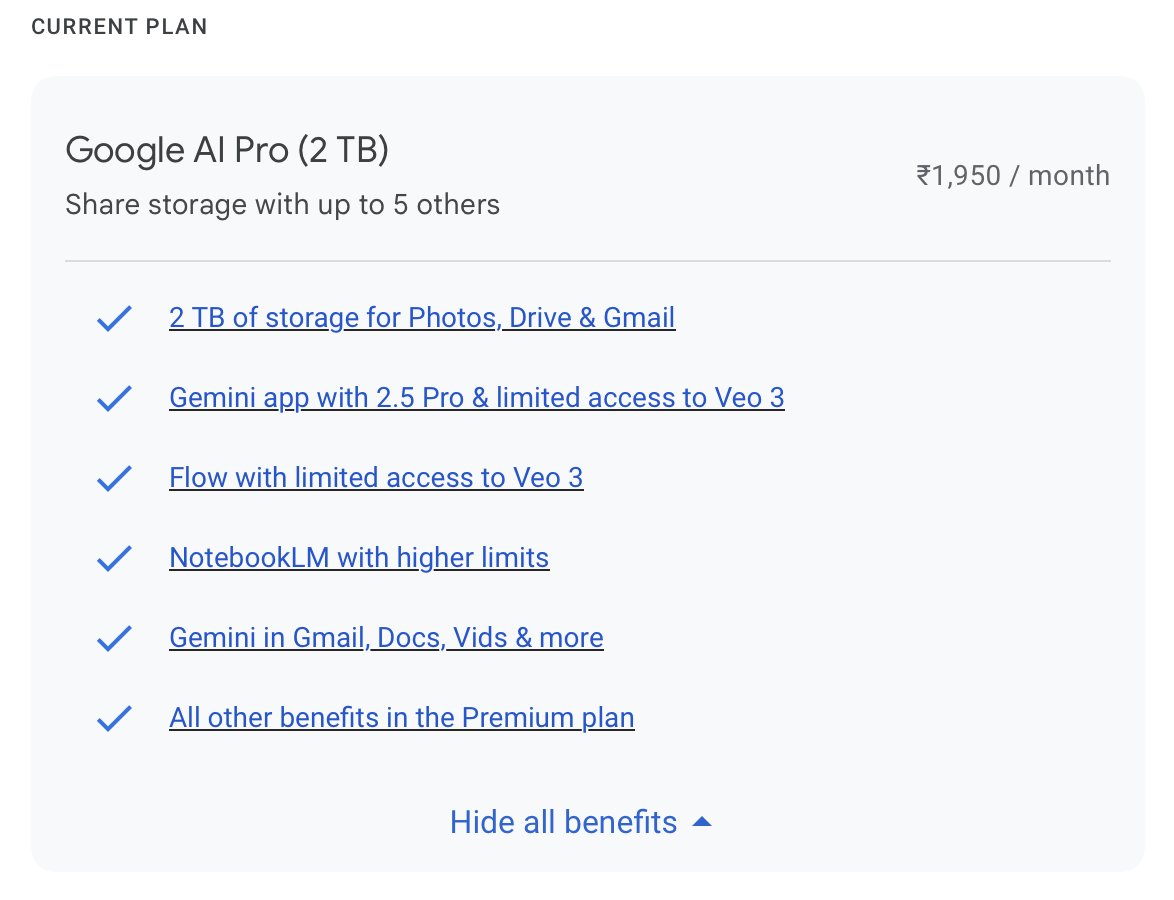Open NotebookLM with higher limits link
This screenshot has width=1174, height=900.
(x=359, y=558)
